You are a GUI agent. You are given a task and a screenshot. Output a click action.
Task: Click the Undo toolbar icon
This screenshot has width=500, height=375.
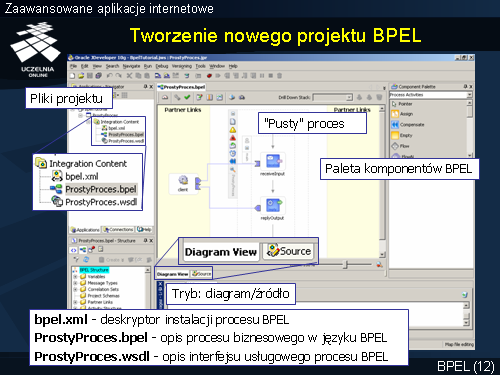point(109,76)
